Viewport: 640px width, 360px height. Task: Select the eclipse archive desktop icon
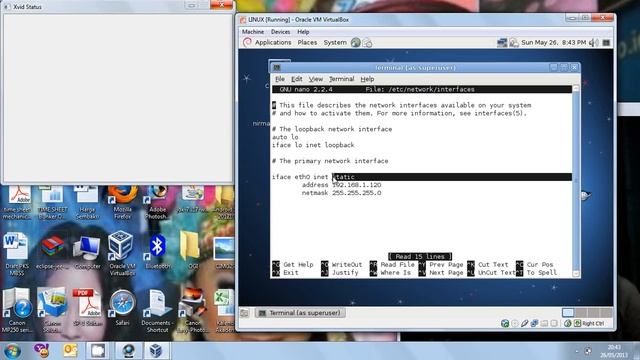(x=52, y=252)
